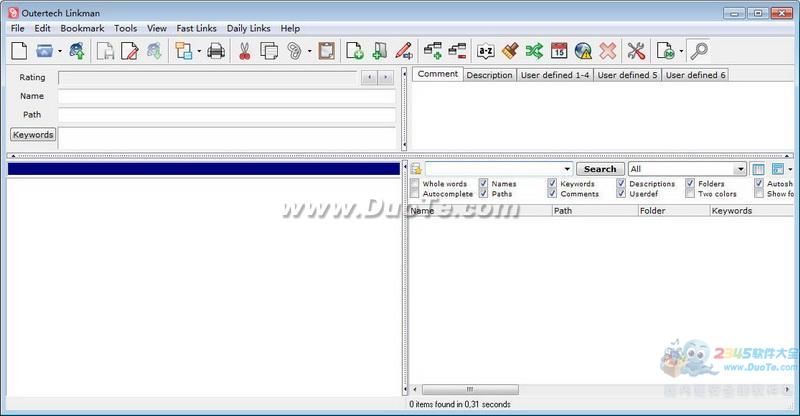Click the rating right arrow button

click(386, 78)
